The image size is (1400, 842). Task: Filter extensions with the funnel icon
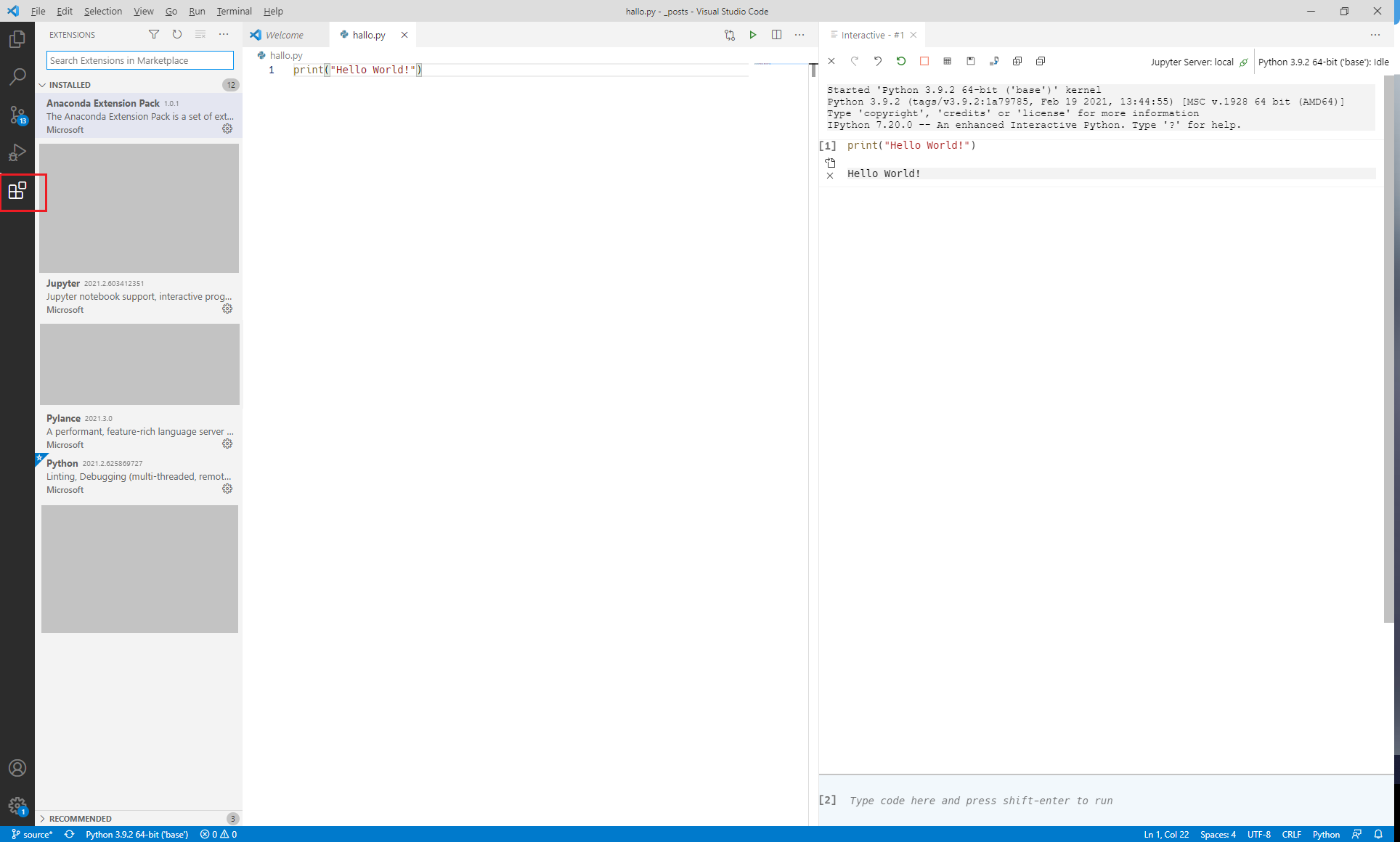(x=154, y=34)
